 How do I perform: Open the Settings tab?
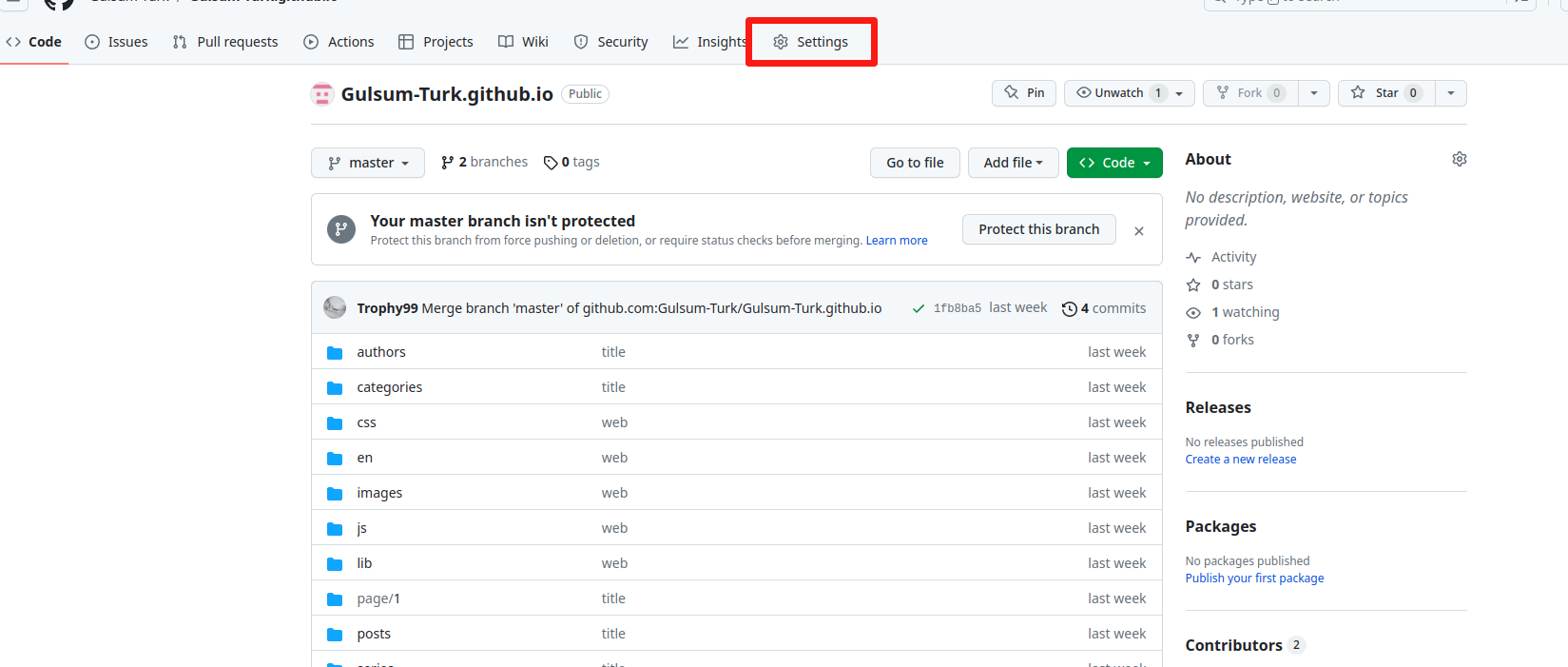point(810,42)
